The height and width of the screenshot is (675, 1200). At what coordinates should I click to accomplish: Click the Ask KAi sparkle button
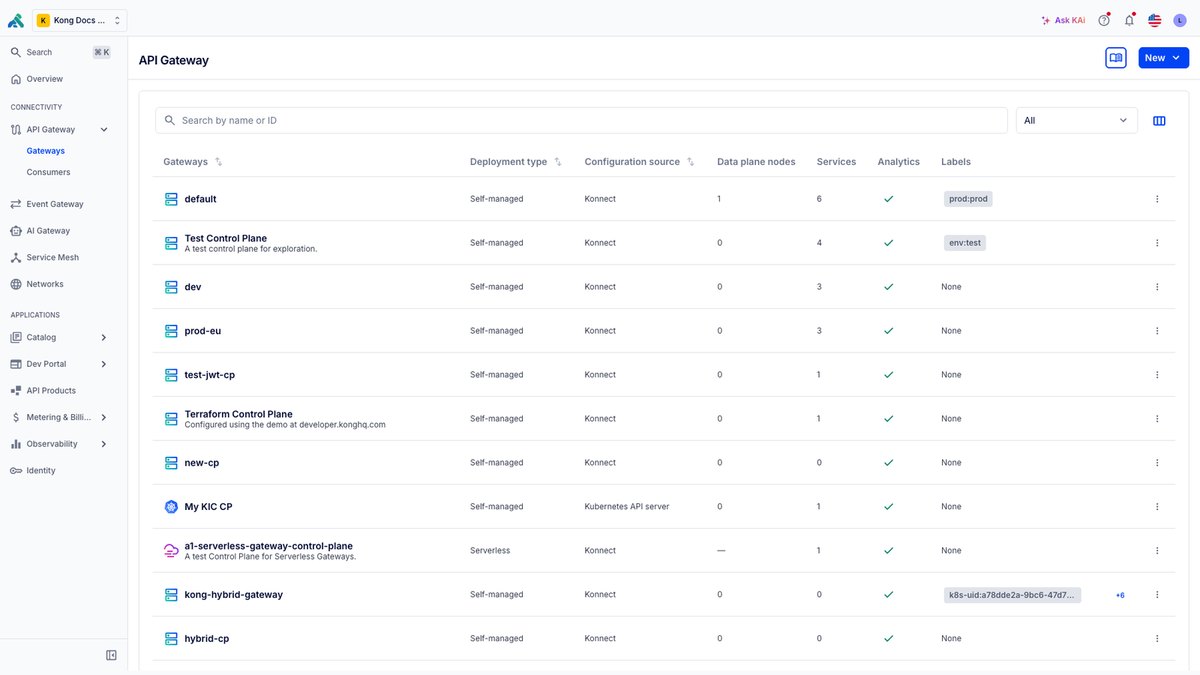[x=1063, y=20]
